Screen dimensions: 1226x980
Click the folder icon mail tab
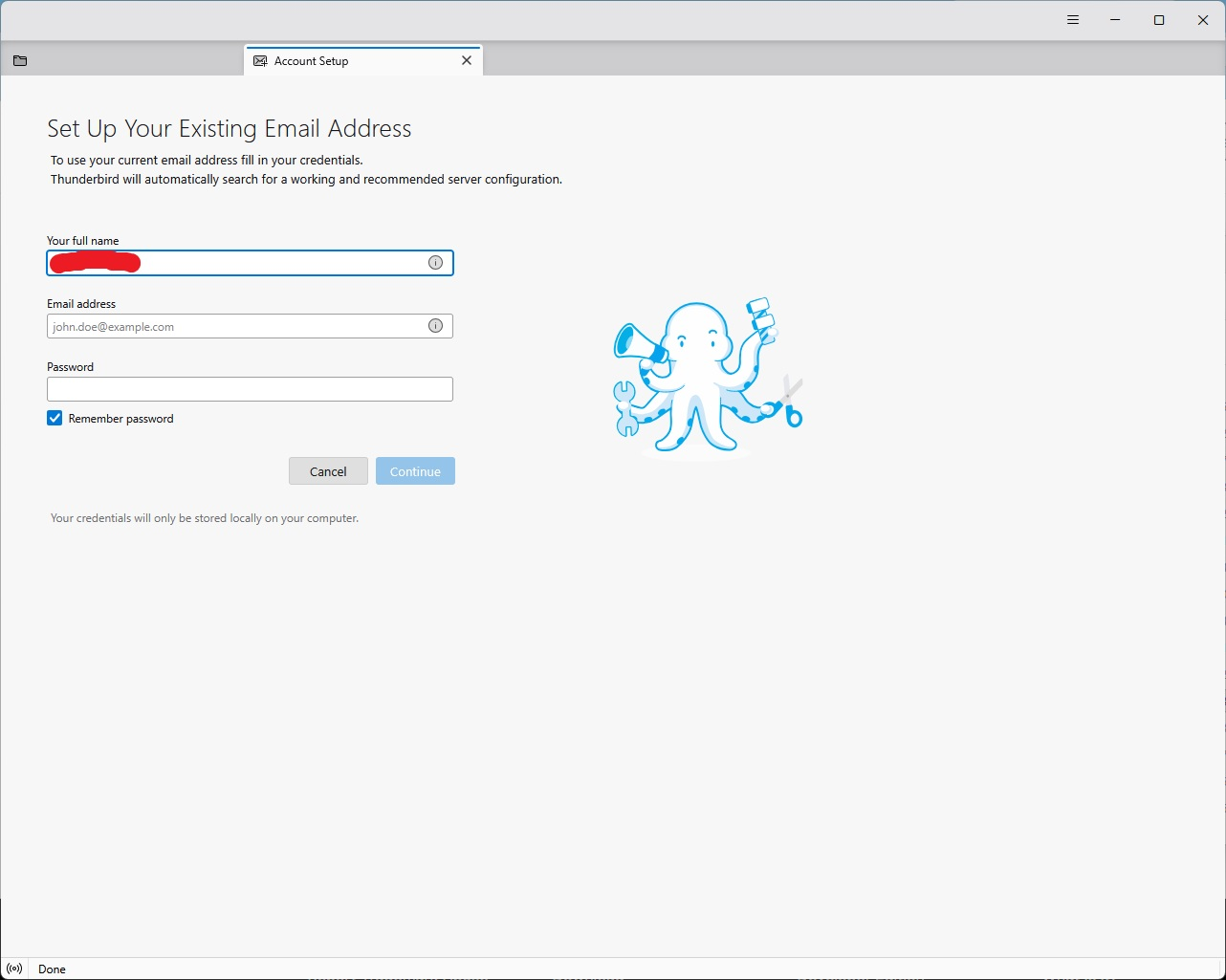coord(20,61)
